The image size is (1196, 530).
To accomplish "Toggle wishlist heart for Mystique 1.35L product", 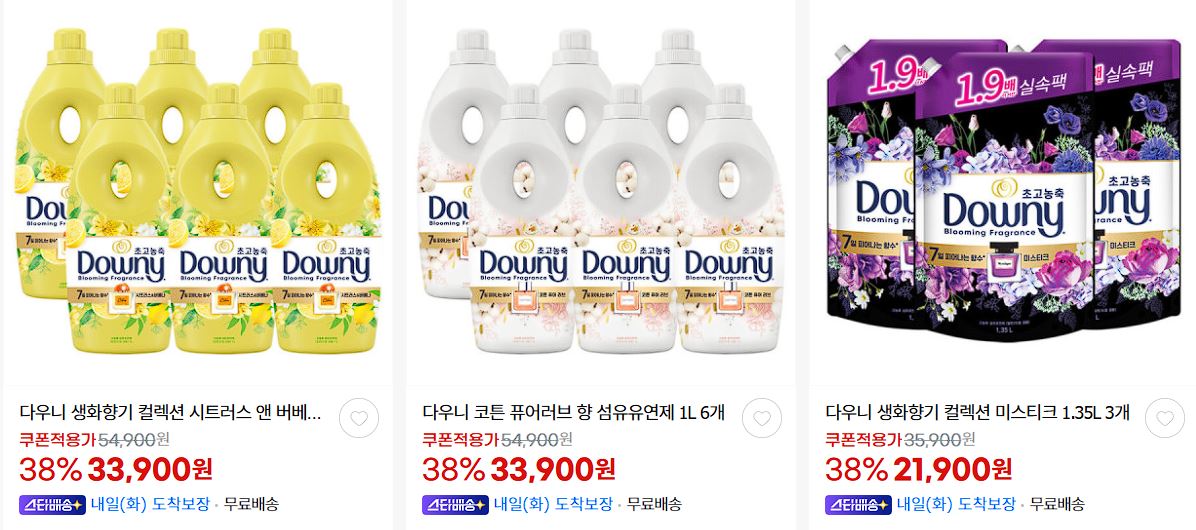I will click(1164, 418).
